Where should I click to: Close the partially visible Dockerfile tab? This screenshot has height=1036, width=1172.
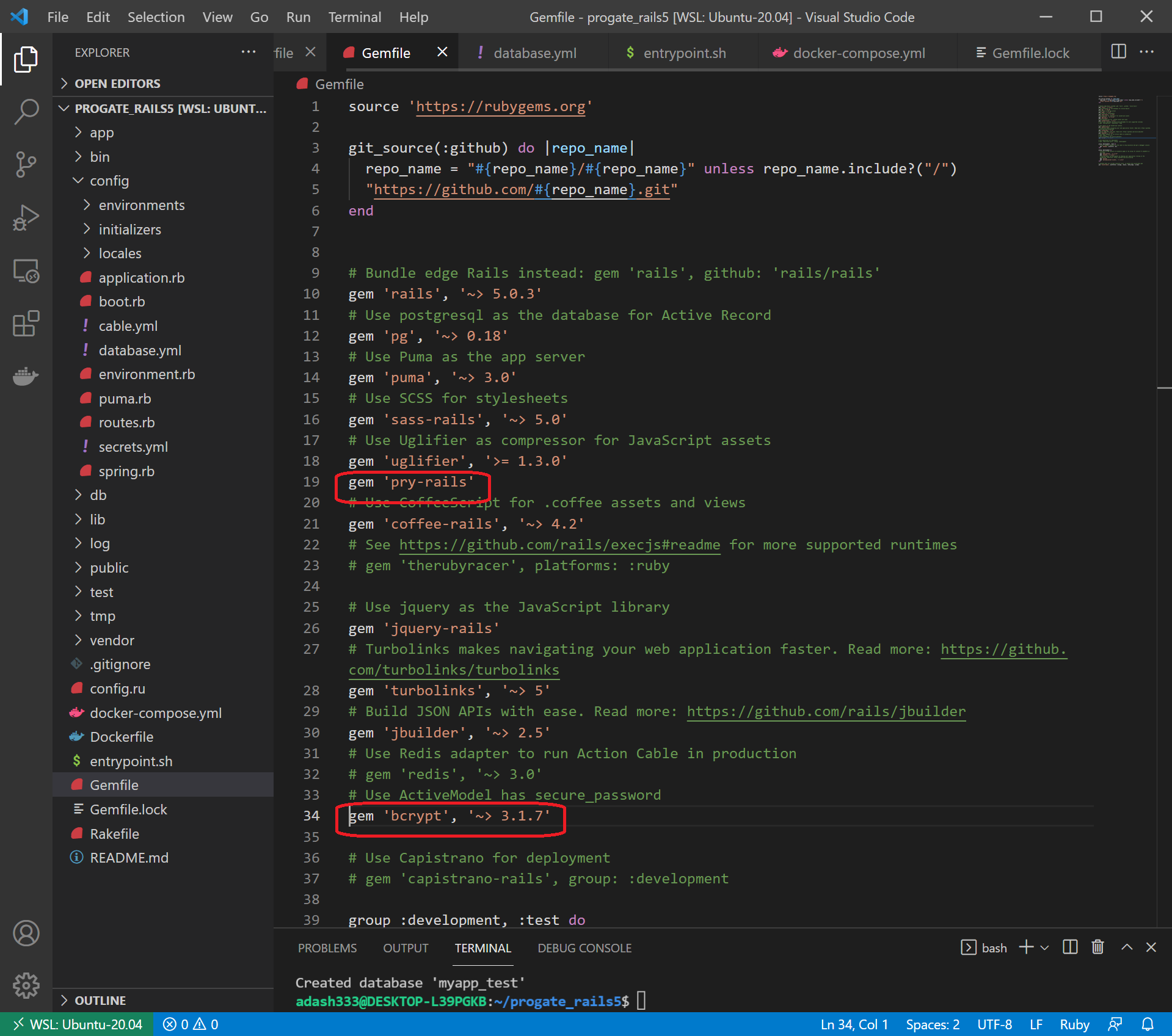pos(310,52)
